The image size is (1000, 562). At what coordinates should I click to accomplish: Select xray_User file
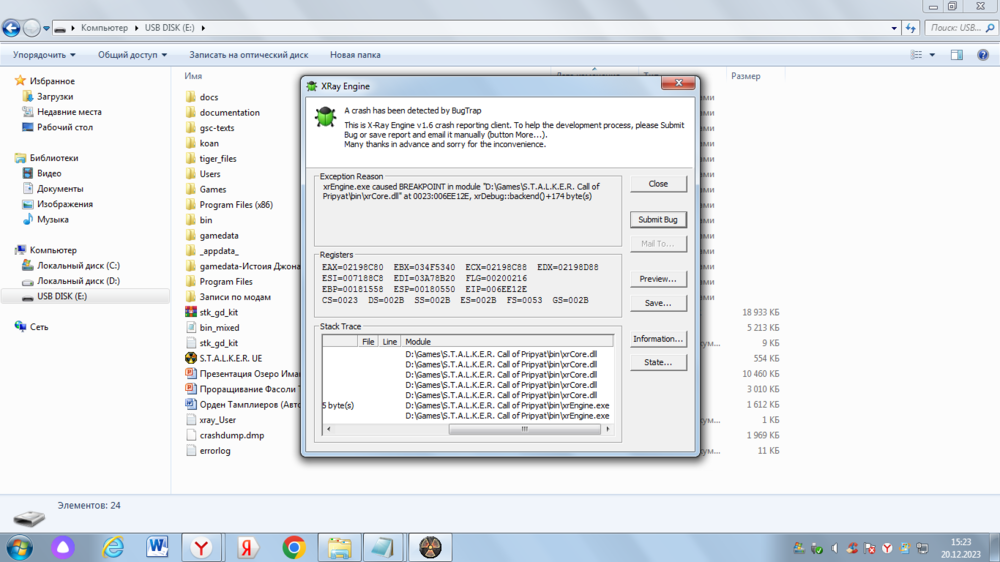pos(217,420)
